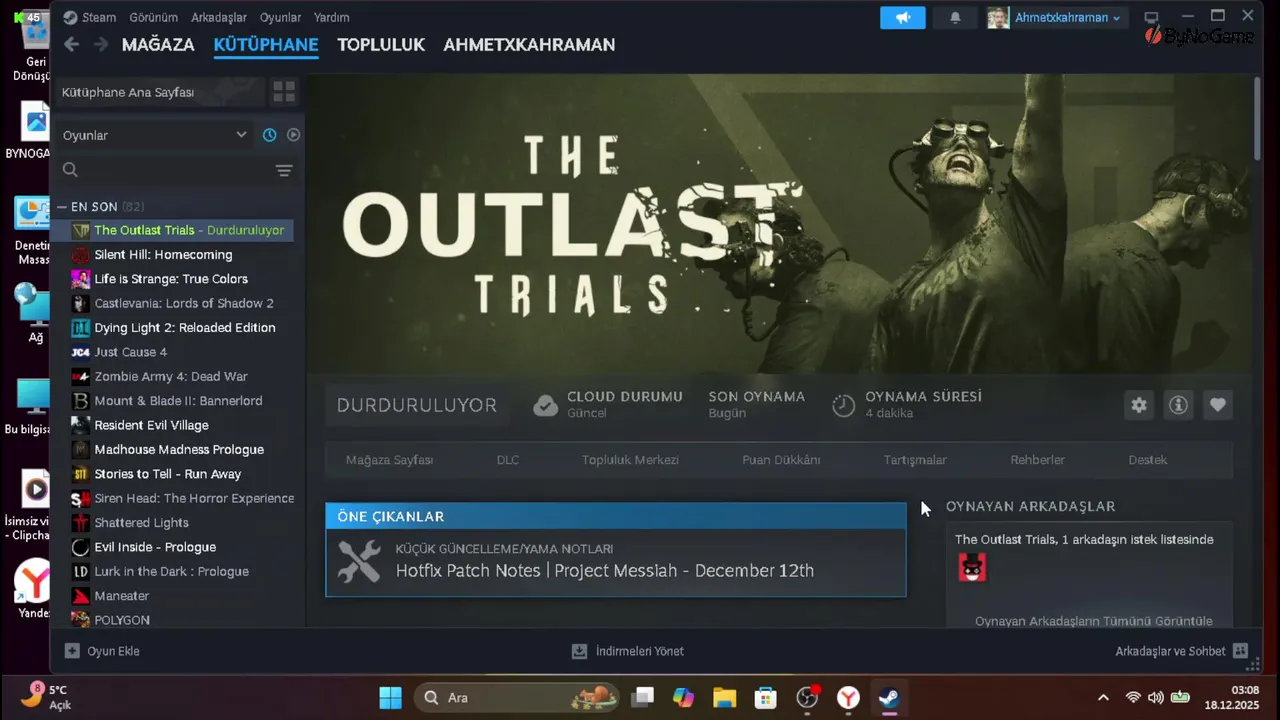Open Mağaza Sayfası link
The height and width of the screenshot is (720, 1280).
pyautogui.click(x=389, y=460)
